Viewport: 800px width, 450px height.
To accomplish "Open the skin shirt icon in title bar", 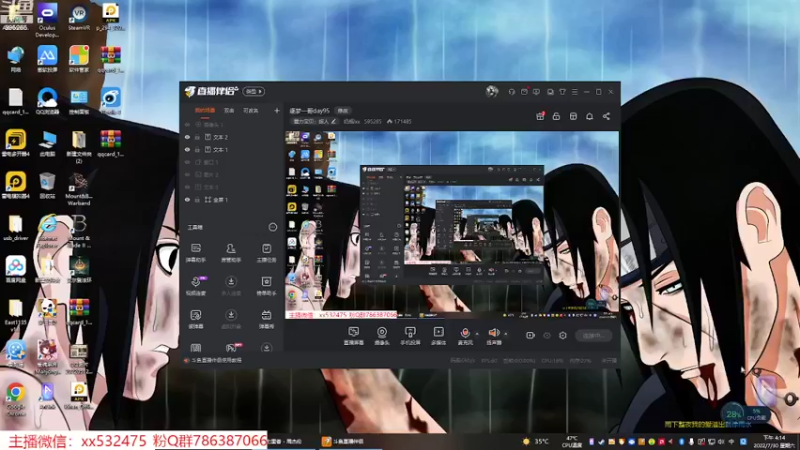I will (x=562, y=92).
